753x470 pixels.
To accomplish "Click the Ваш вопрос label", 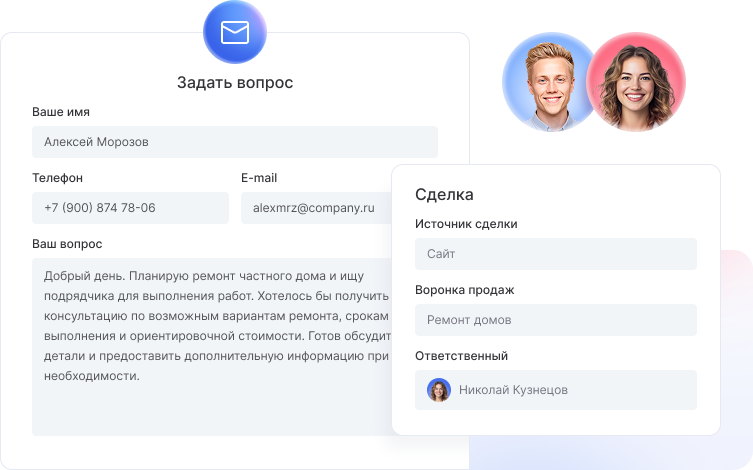I will (x=67, y=244).
